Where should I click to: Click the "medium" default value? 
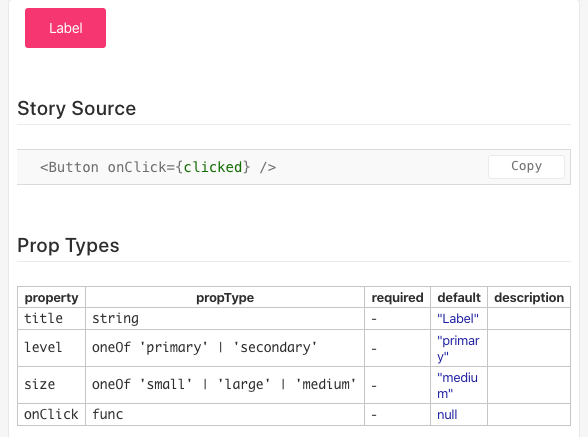point(458,385)
